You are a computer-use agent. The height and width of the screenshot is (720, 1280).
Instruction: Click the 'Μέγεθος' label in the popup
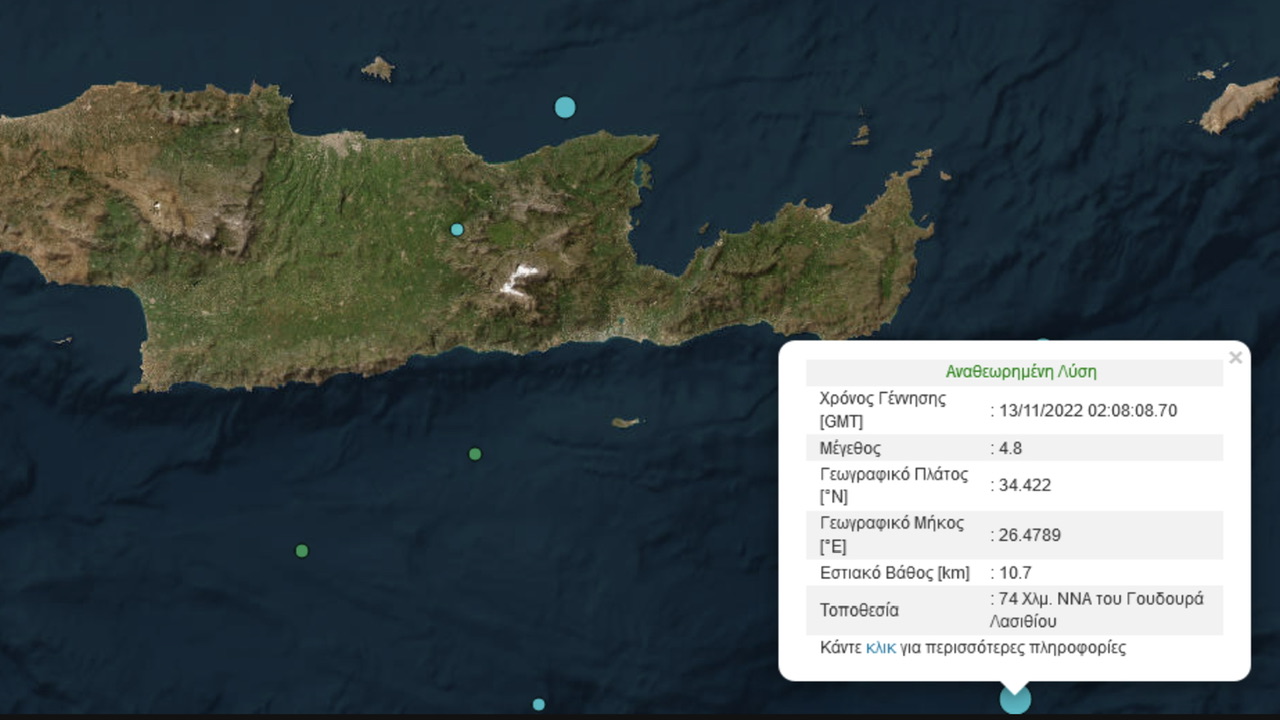tap(850, 448)
